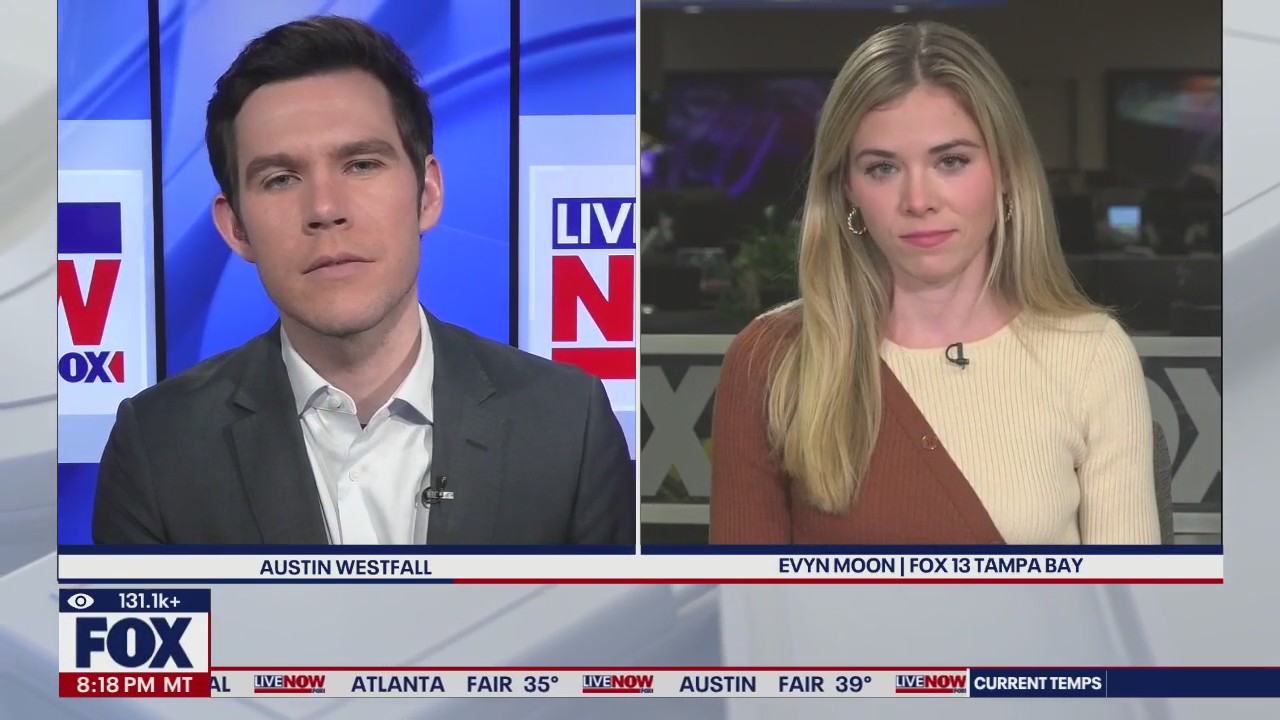Click AUSTIN in the weather ticker
Screen dimensions: 1280x720
point(717,684)
